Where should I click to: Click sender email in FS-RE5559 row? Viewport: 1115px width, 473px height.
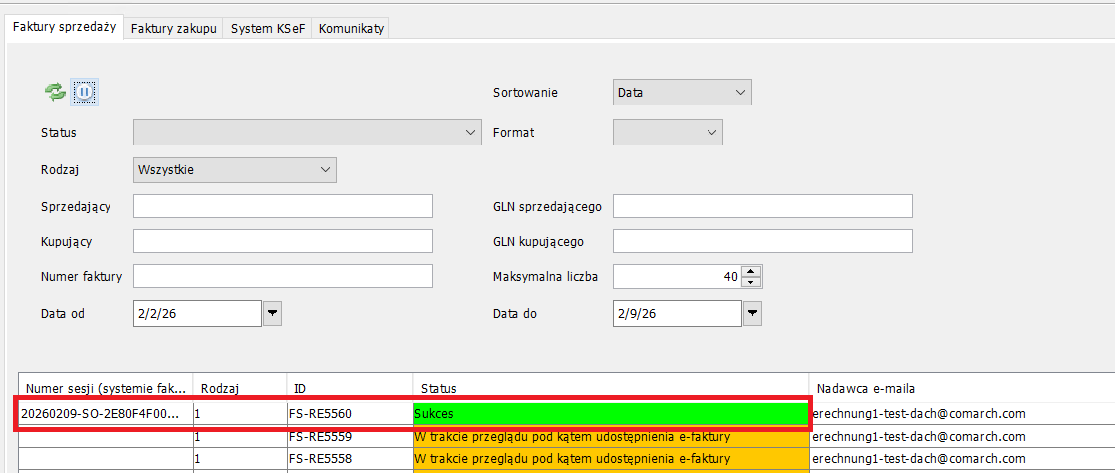point(961,436)
